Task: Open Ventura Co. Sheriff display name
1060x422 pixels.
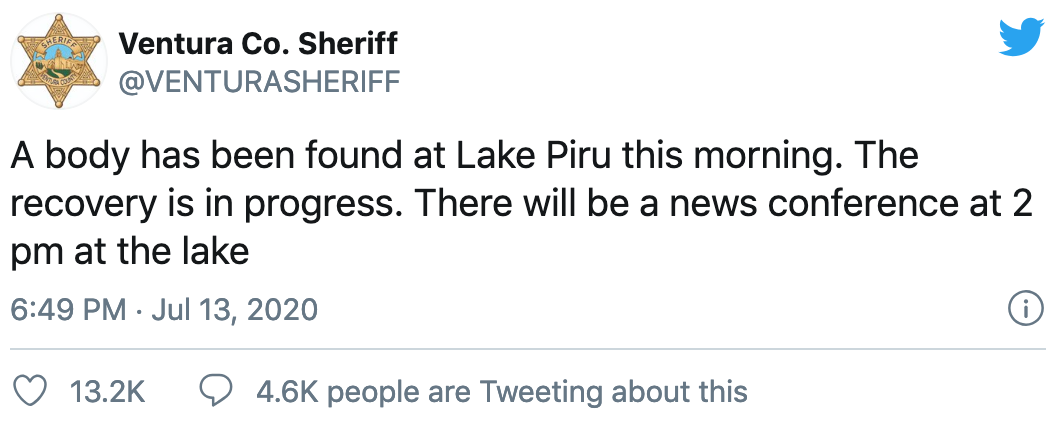Action: [x=258, y=45]
